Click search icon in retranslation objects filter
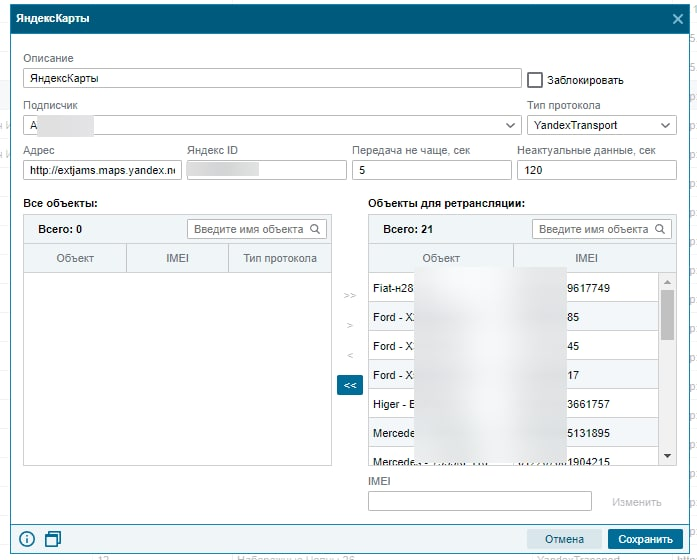The width and height of the screenshot is (697, 560). coord(660,229)
